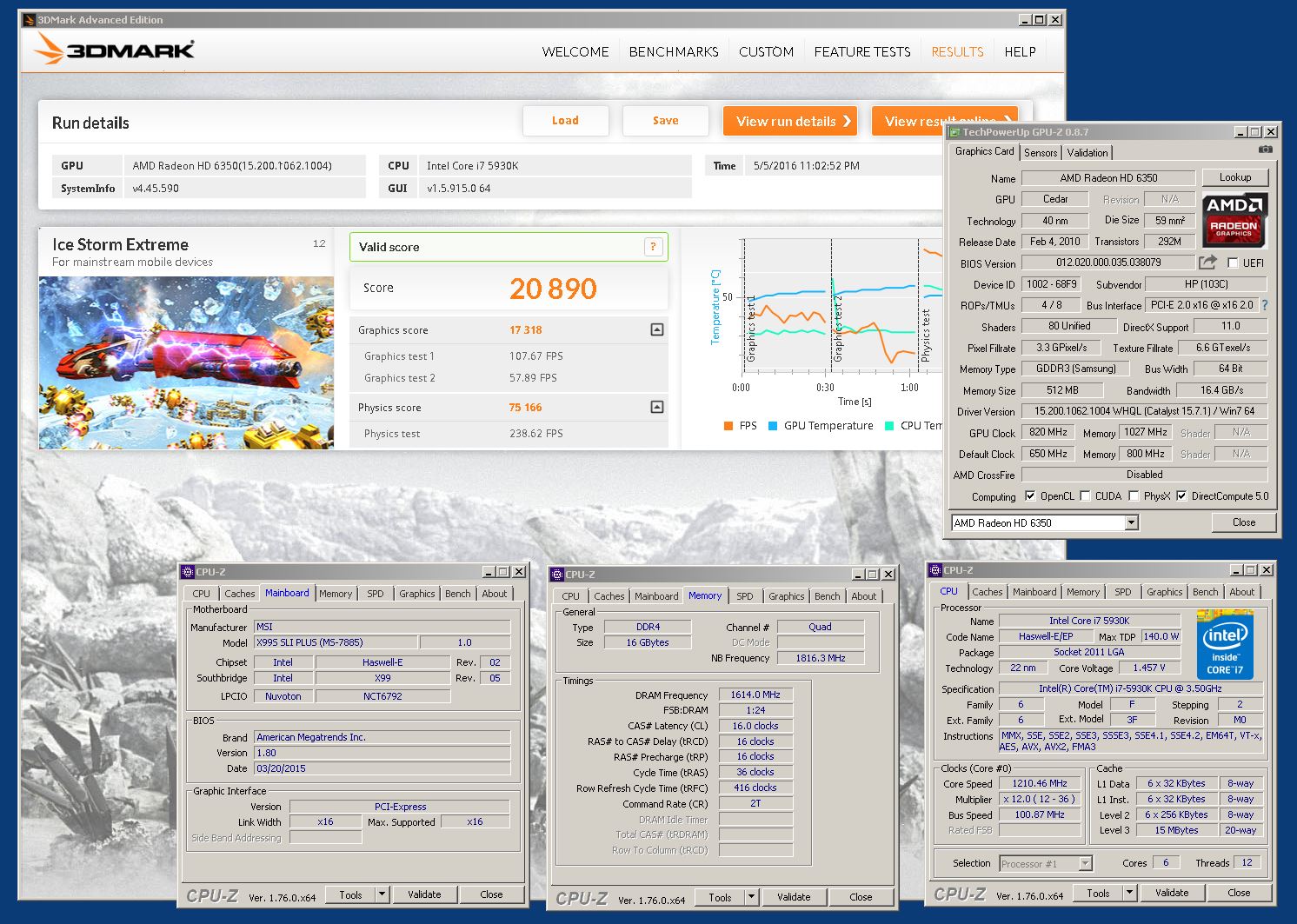Click the teal CPU Temperature legend swatch
Screen dimensions: 1297x924
889,426
